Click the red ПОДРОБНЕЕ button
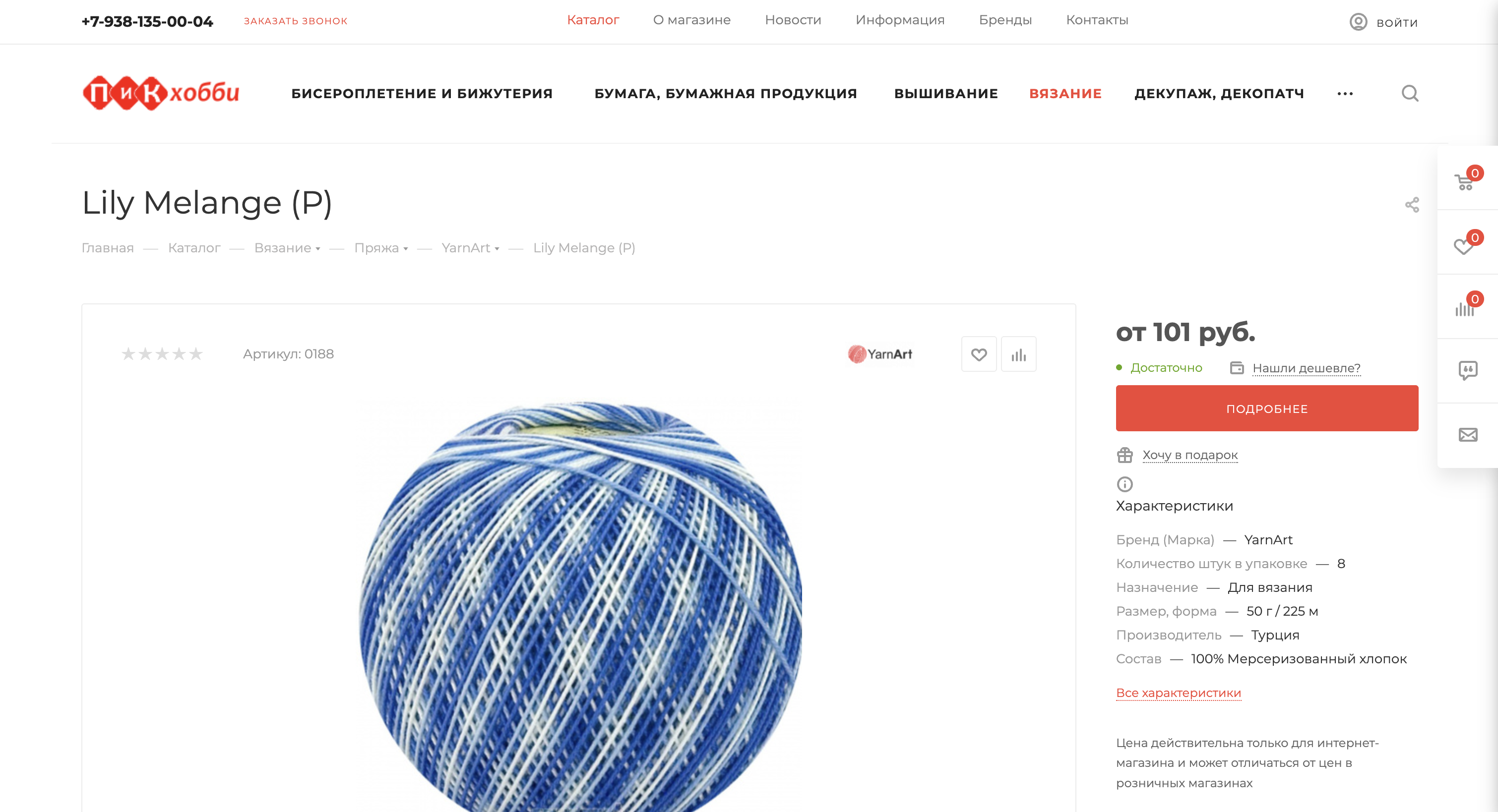Image resolution: width=1498 pixels, height=812 pixels. coord(1266,408)
